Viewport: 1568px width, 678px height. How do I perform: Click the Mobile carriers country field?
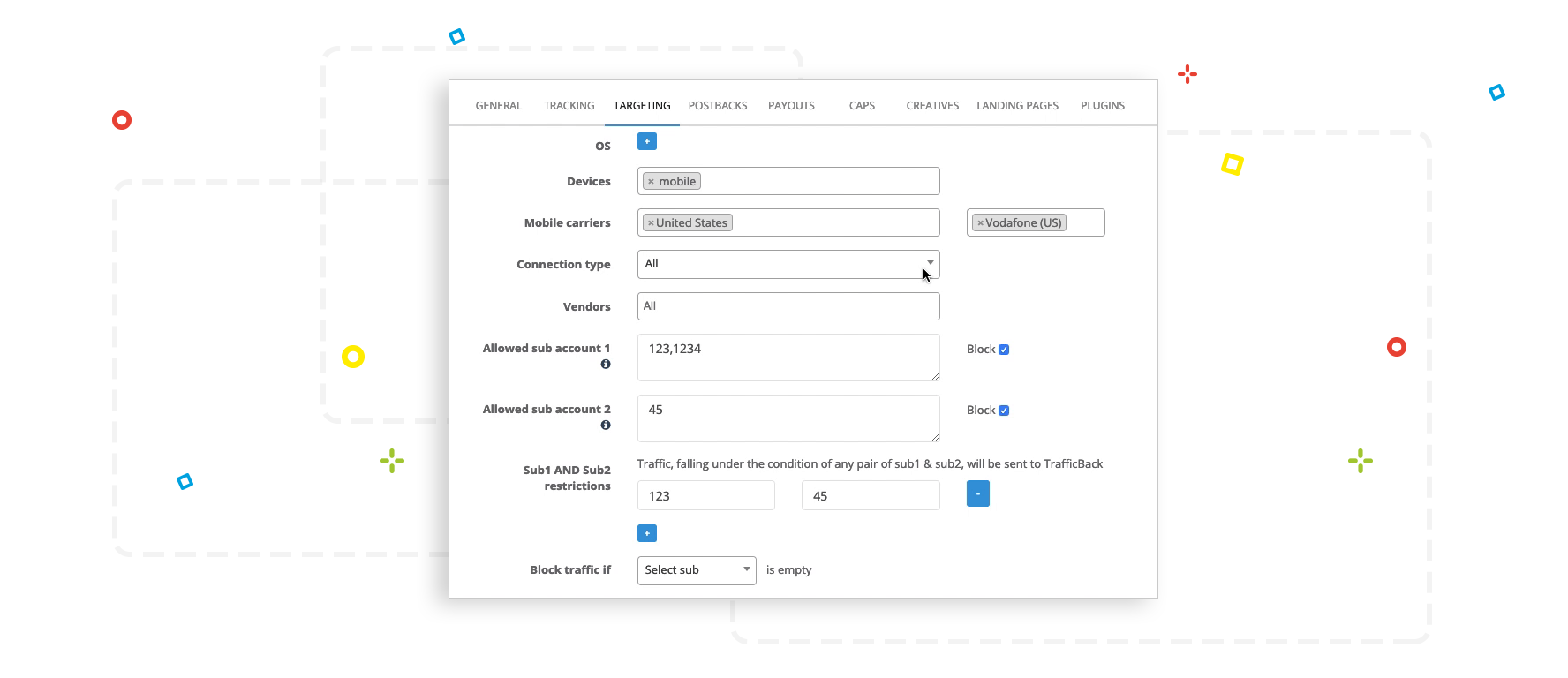pos(788,222)
